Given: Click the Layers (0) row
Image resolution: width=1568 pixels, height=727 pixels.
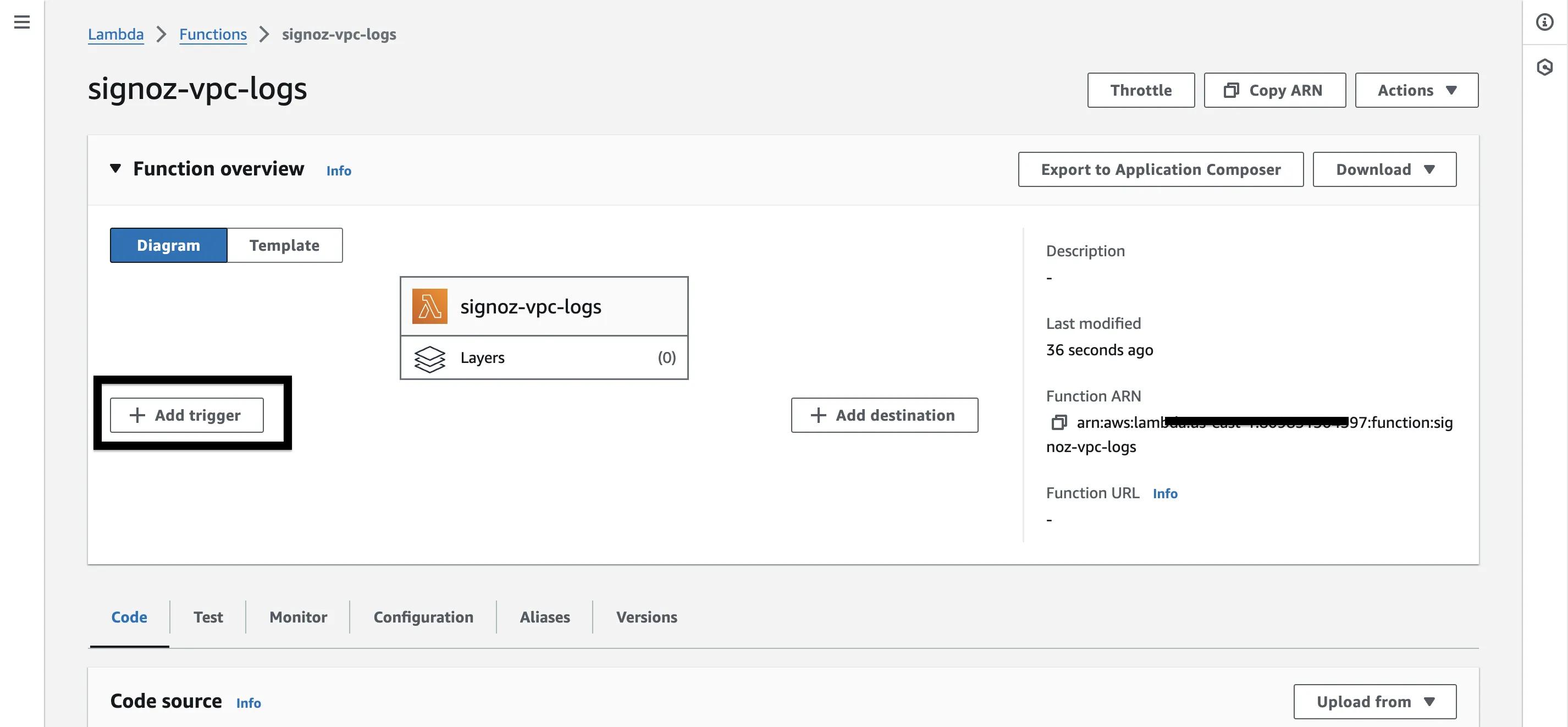Looking at the screenshot, I should pyautogui.click(x=544, y=357).
